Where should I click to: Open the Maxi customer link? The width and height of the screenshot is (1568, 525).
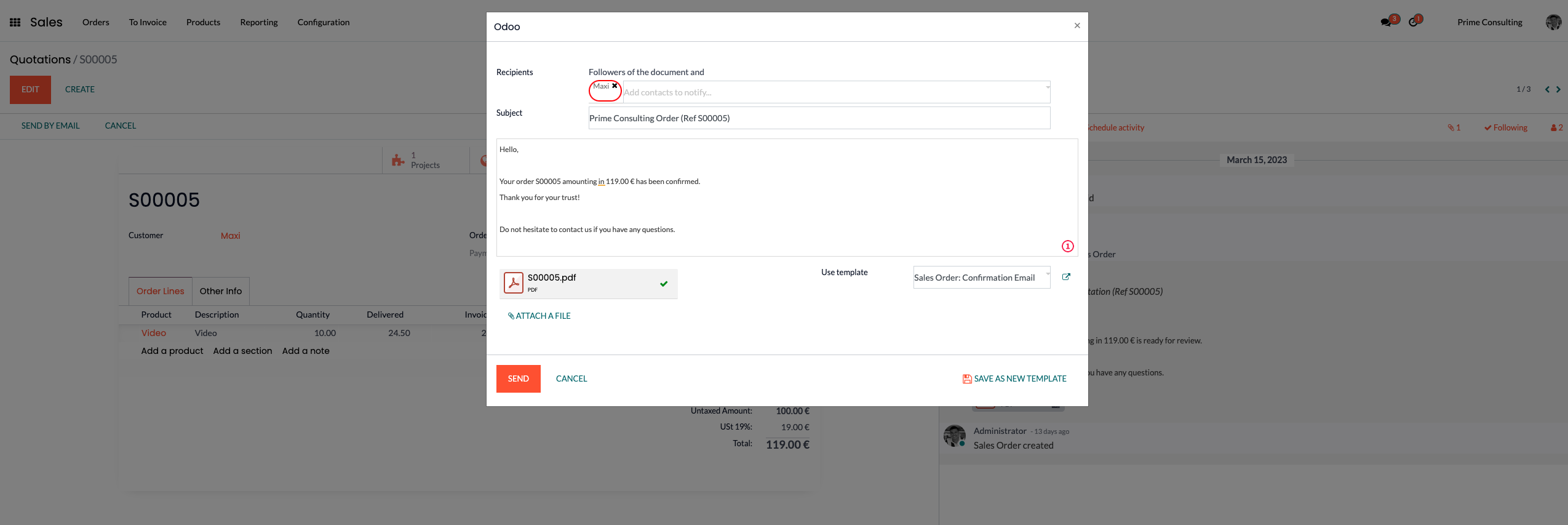[x=231, y=236]
